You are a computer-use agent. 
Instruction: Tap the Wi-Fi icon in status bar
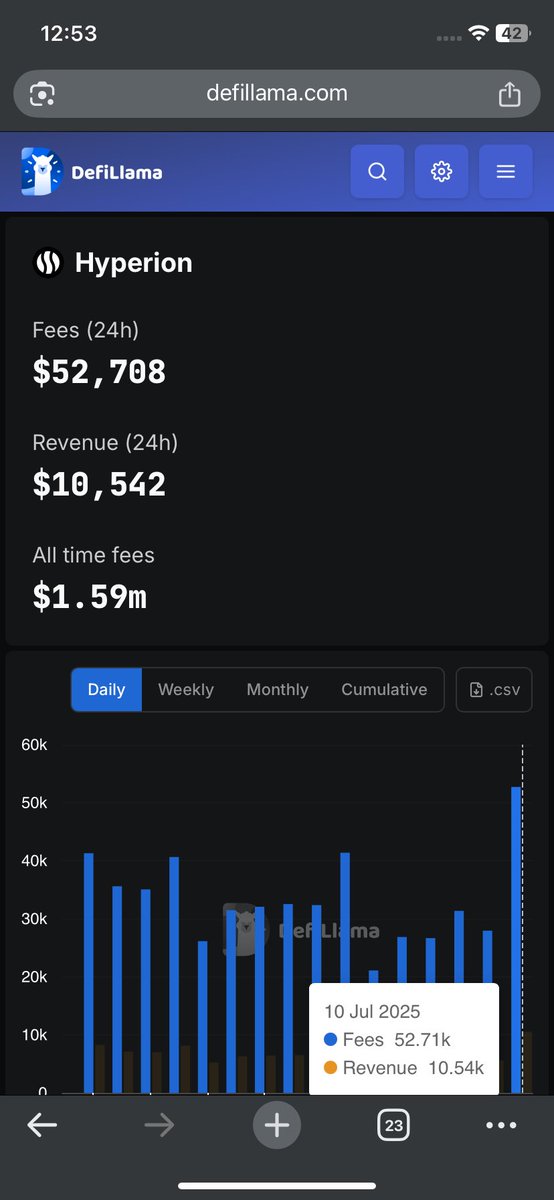(478, 33)
